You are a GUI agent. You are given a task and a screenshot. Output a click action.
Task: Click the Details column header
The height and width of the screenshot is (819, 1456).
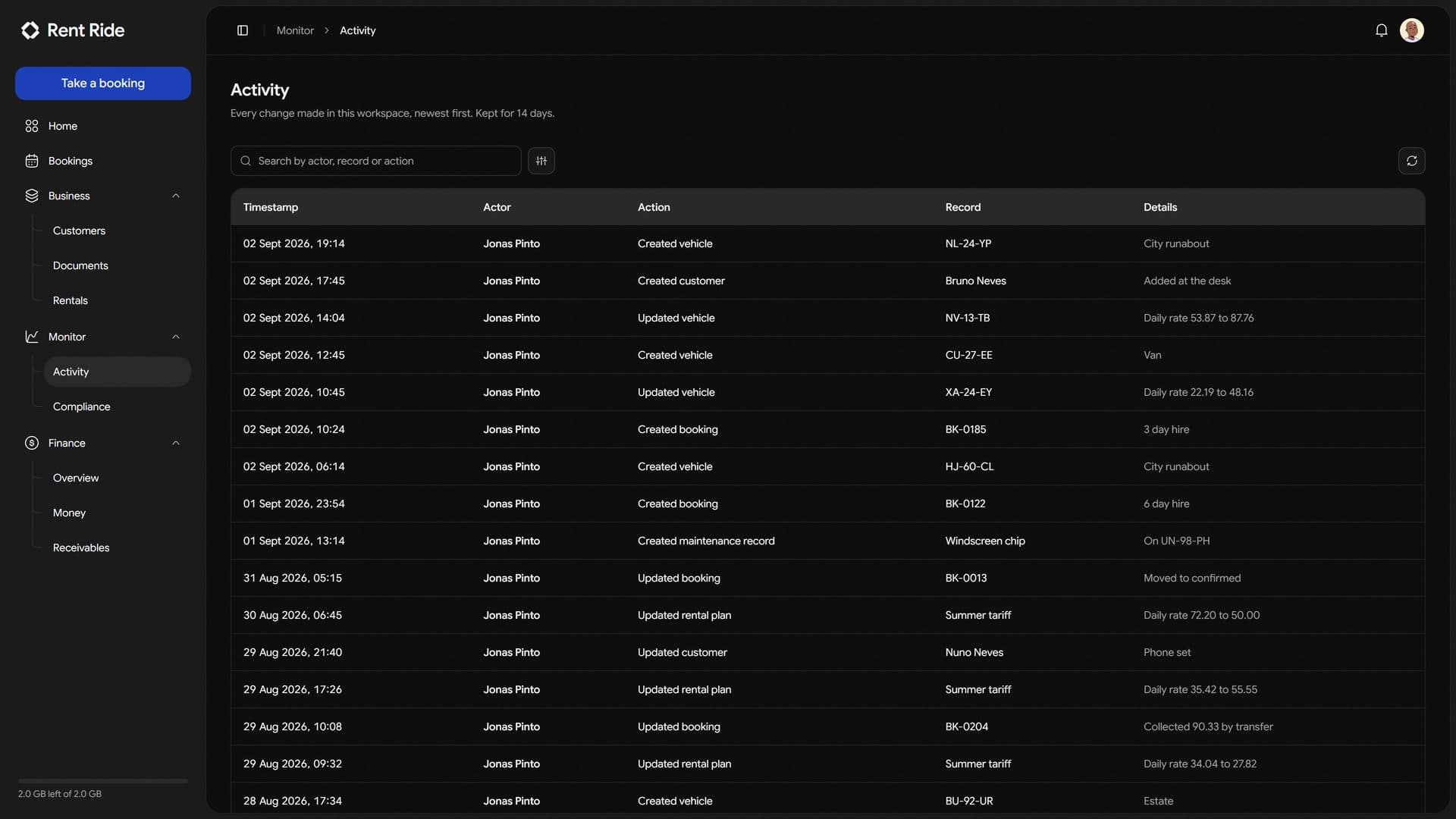[x=1160, y=207]
